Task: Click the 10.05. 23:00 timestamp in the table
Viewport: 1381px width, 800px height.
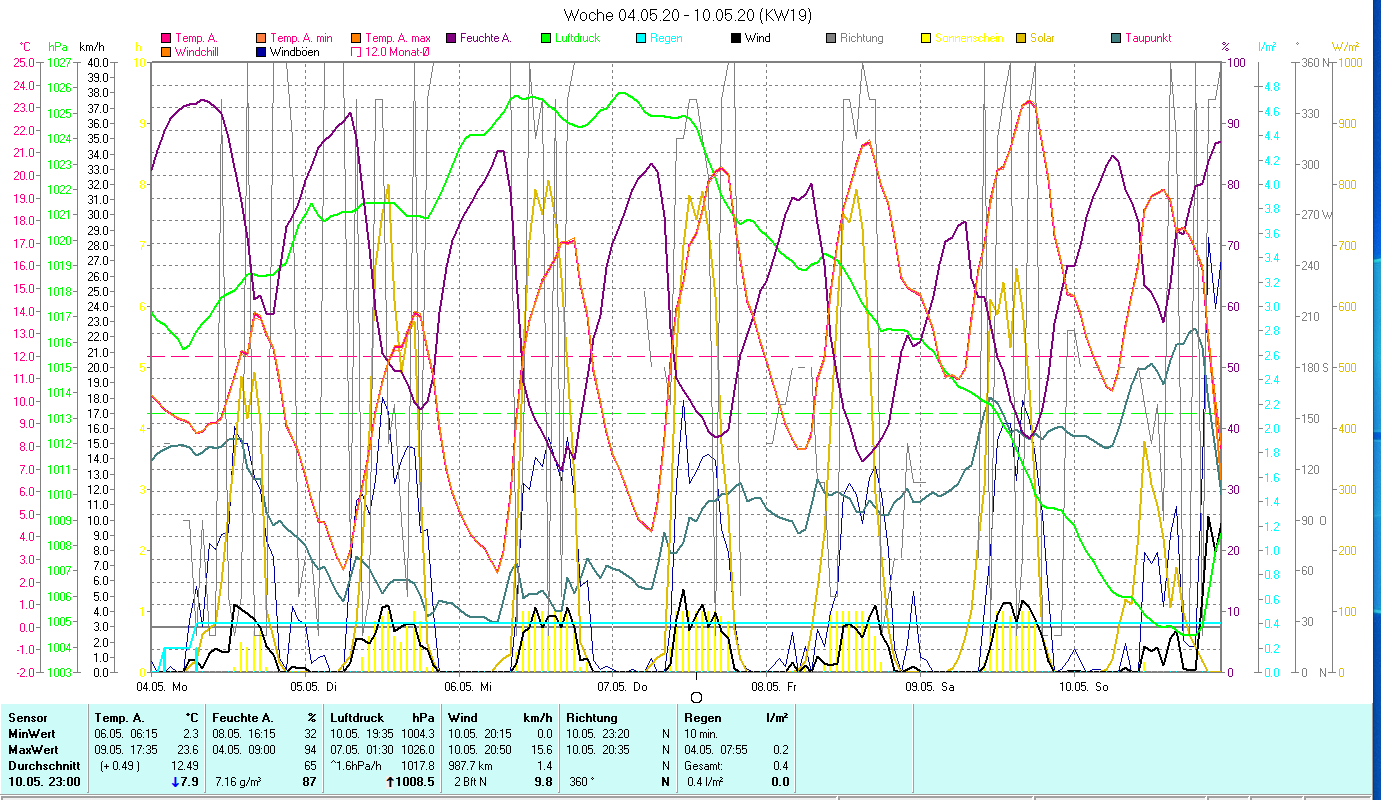Action: [x=43, y=782]
